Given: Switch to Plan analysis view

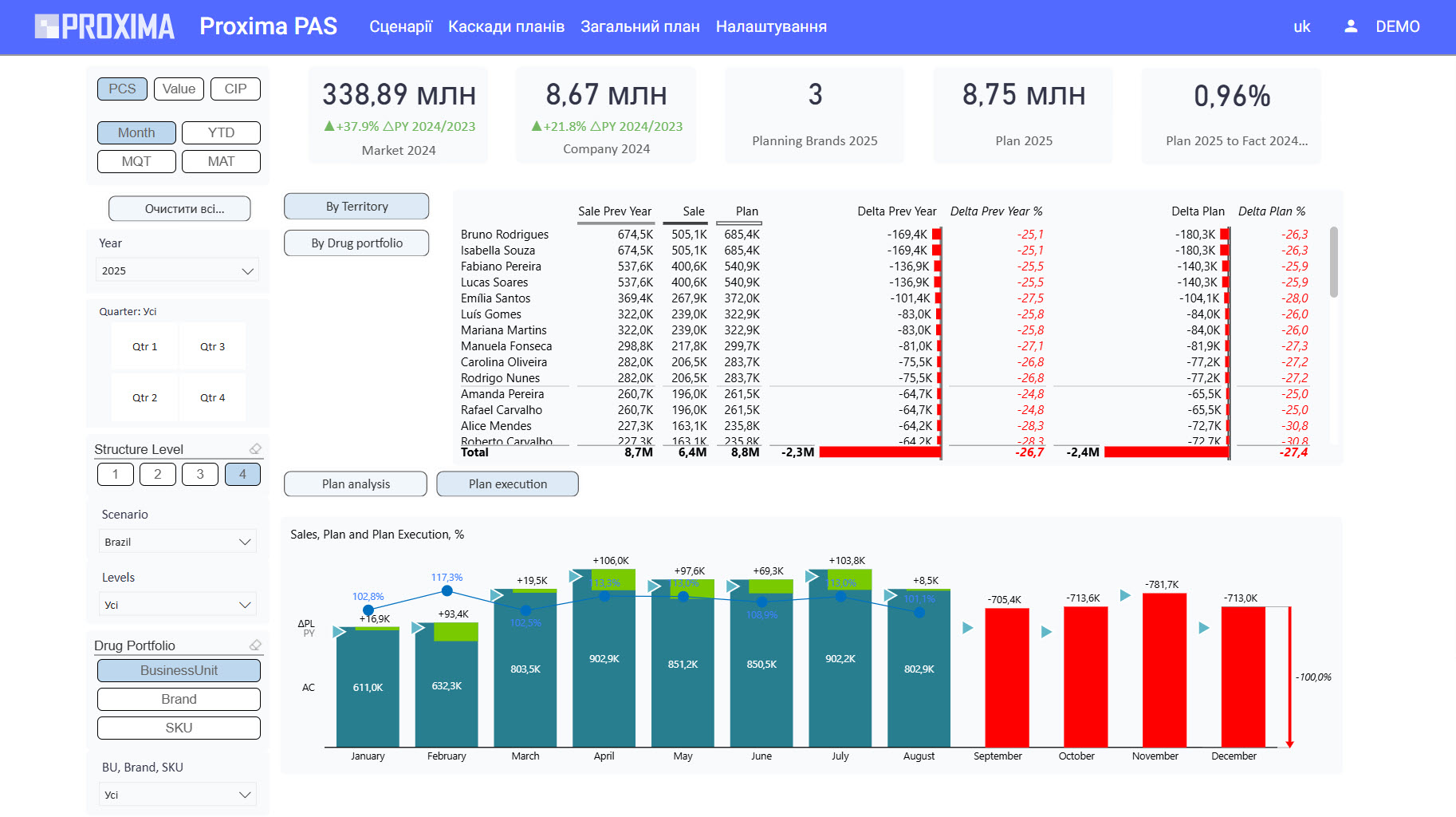Looking at the screenshot, I should (356, 483).
